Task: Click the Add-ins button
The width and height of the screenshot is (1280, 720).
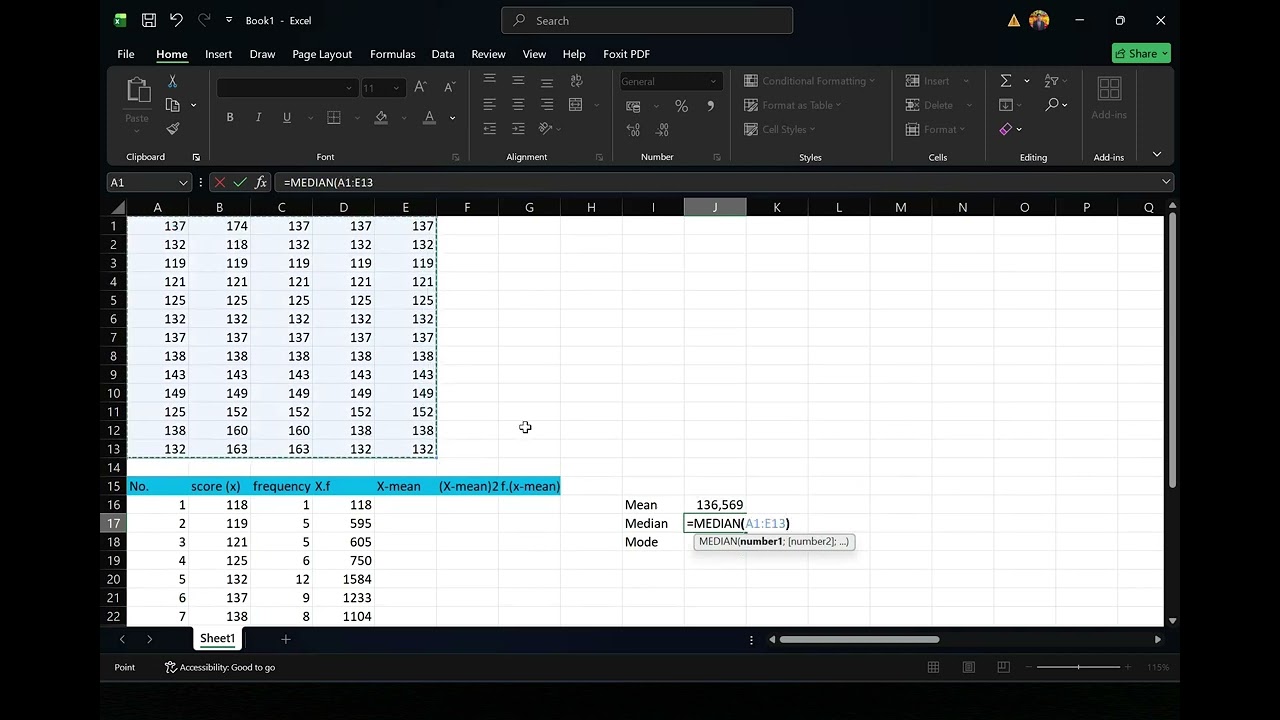Action: 1109,99
